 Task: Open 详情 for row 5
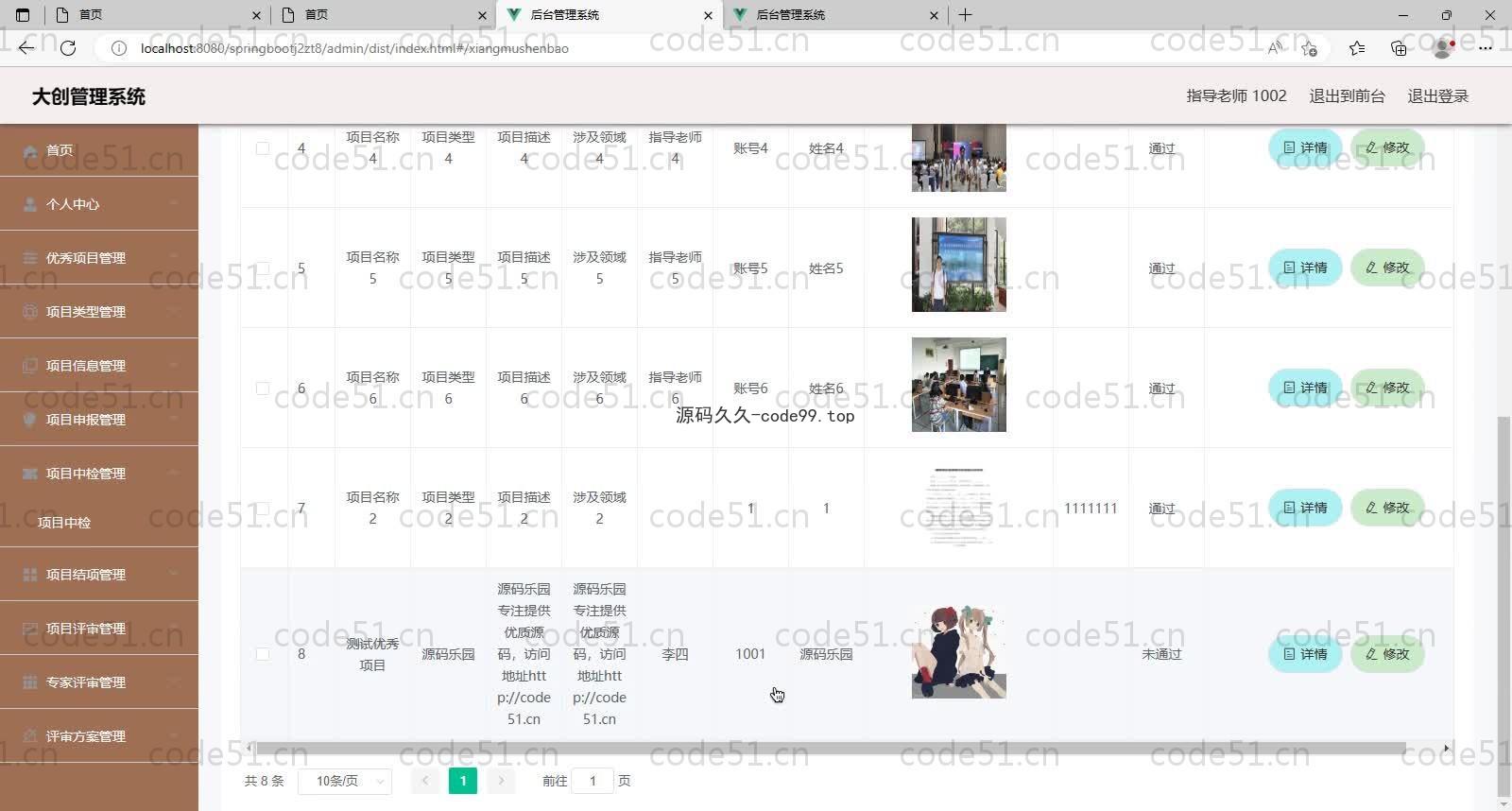coord(1305,267)
